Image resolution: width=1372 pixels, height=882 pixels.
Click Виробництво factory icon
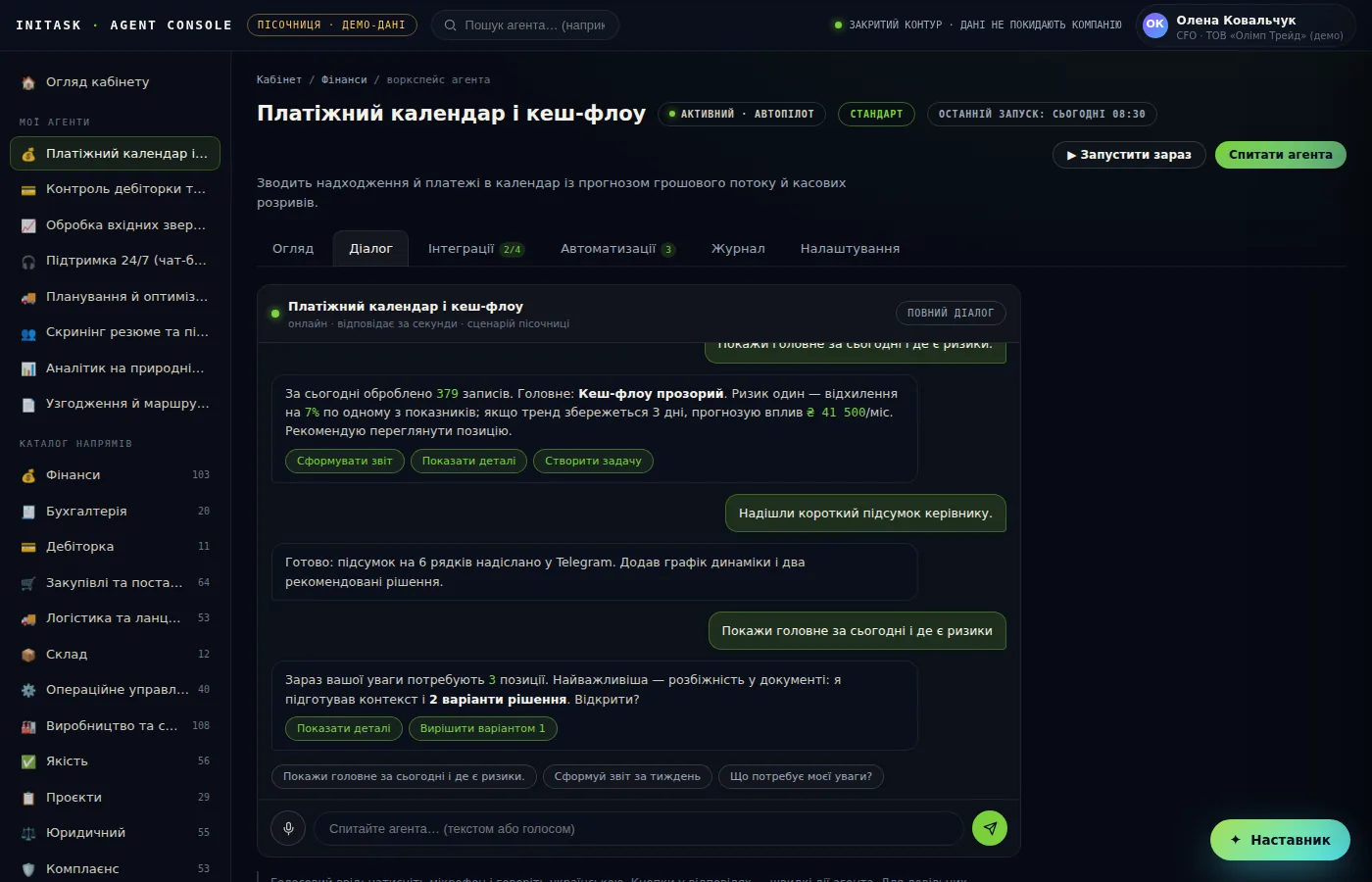28,726
